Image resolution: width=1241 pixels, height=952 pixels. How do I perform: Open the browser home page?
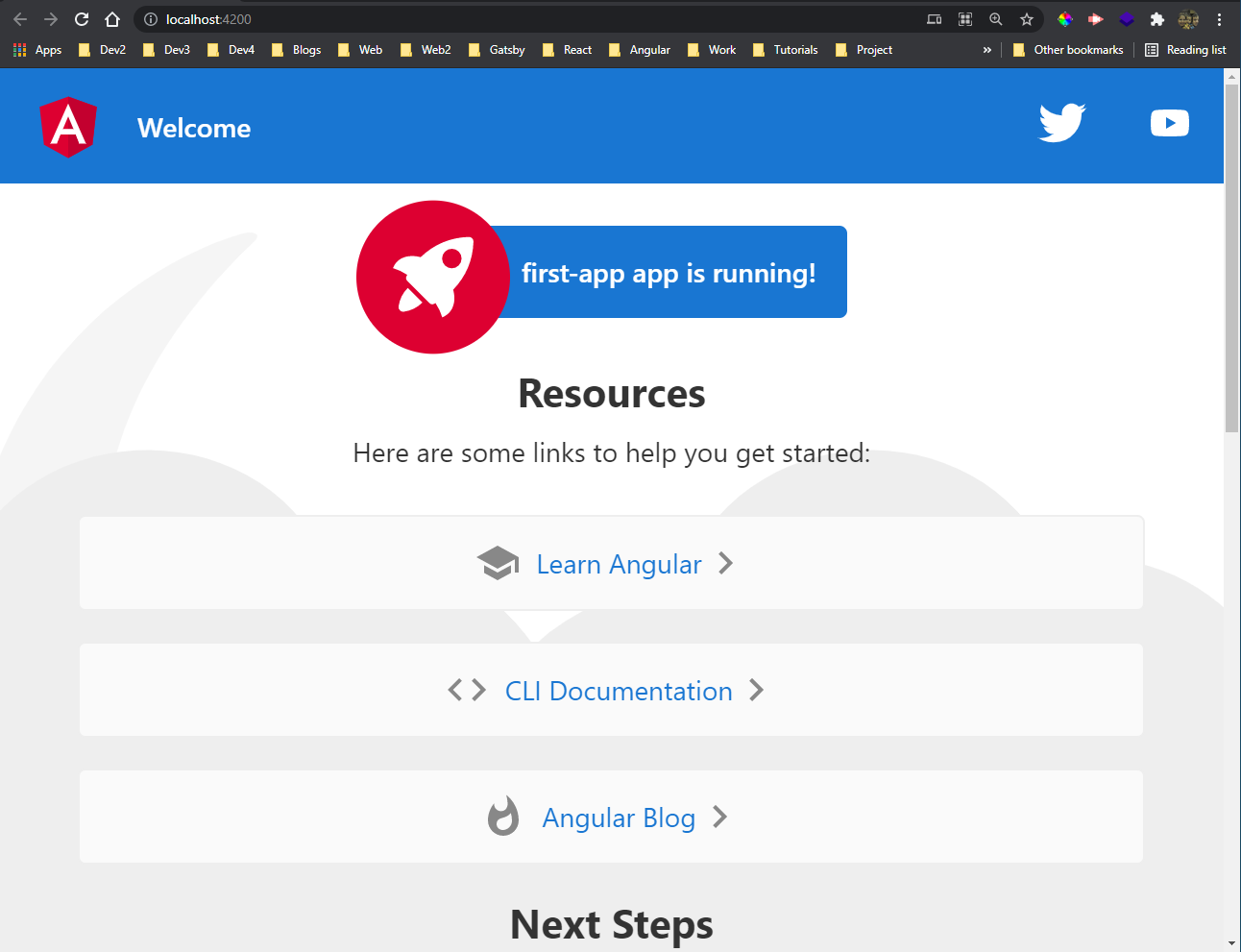coord(112,19)
